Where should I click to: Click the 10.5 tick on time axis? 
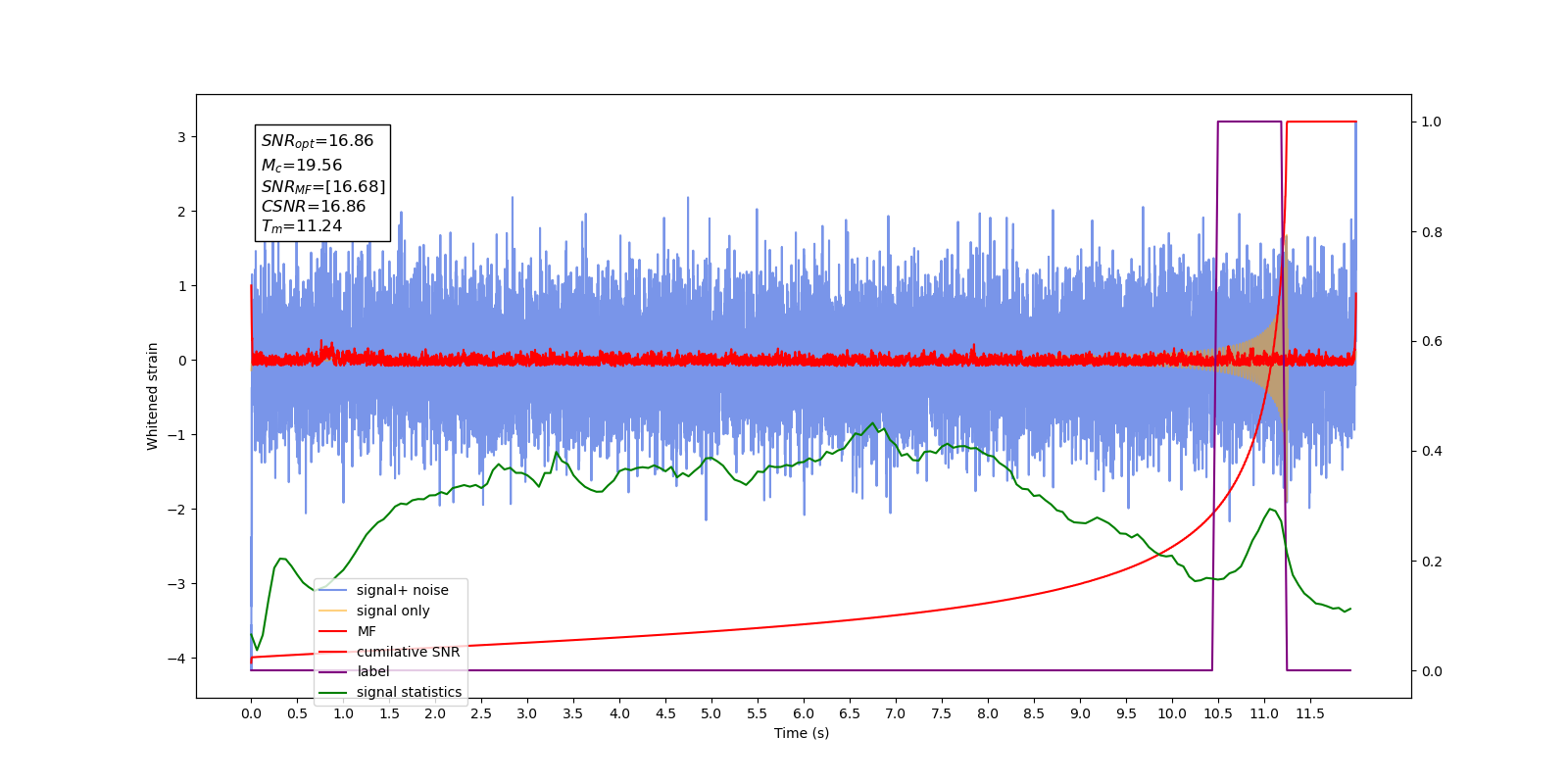[x=1218, y=713]
